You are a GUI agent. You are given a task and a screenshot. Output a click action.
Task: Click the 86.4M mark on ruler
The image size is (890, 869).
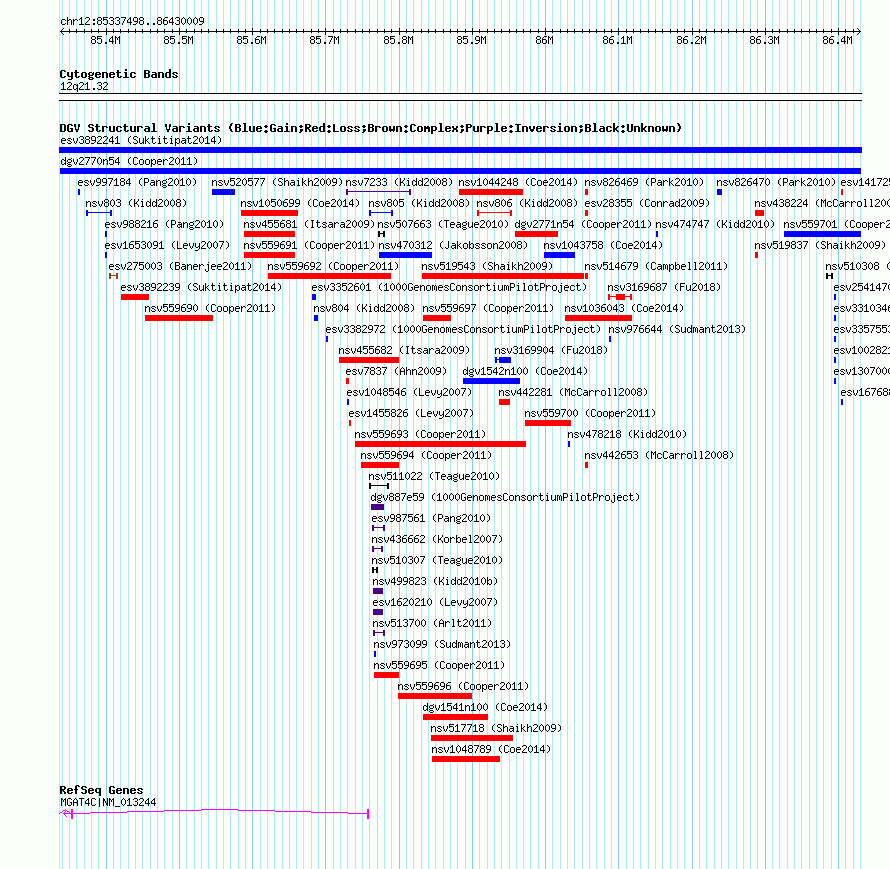click(837, 40)
